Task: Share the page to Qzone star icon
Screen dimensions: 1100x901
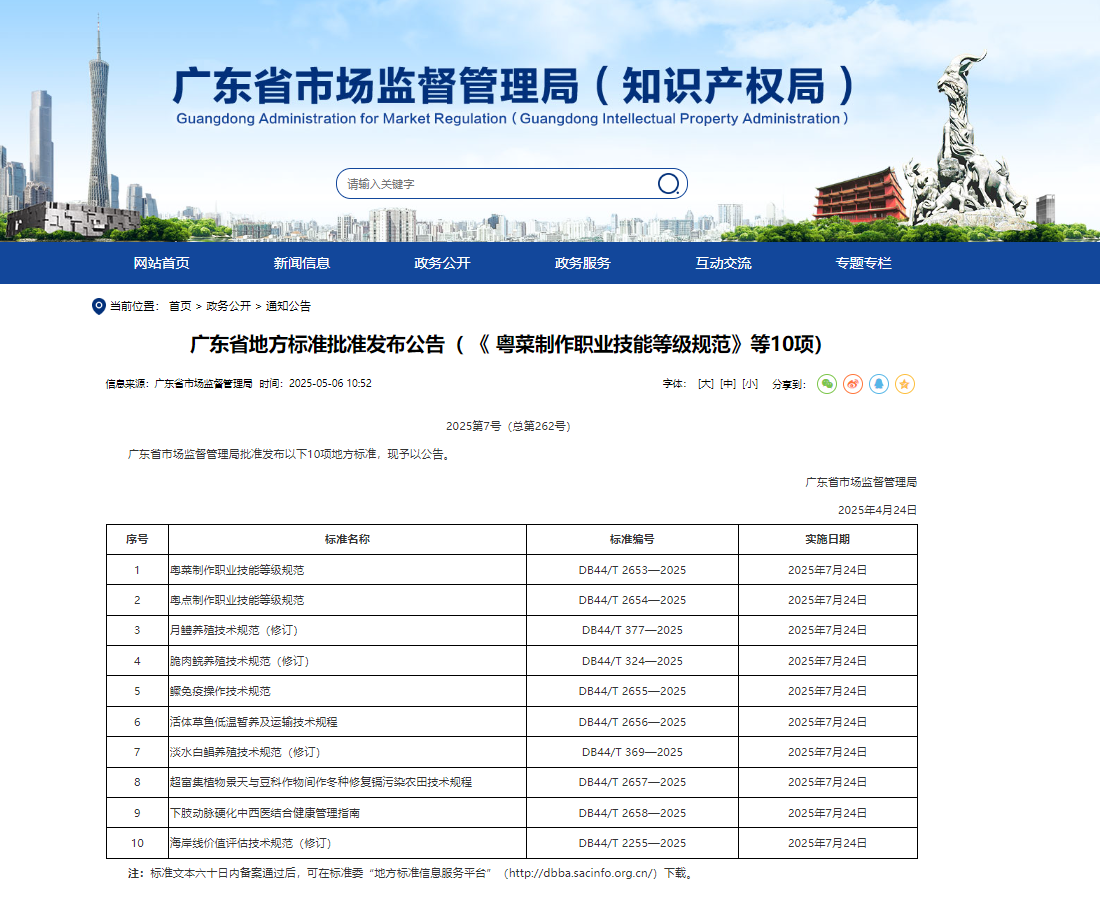Action: coord(905,384)
